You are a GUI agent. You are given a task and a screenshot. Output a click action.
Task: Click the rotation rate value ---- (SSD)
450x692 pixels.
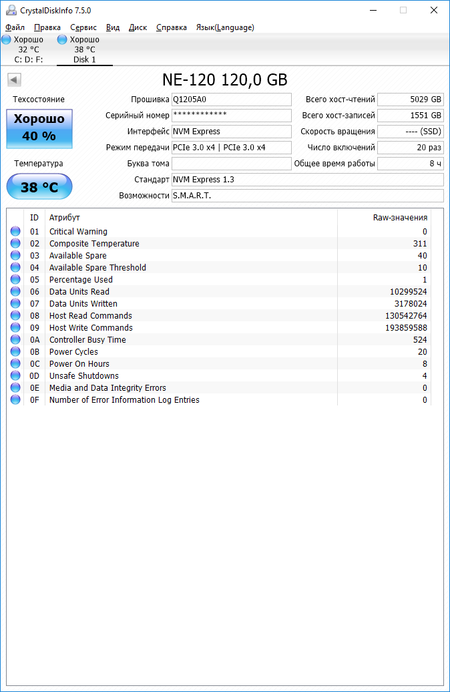tap(410, 132)
